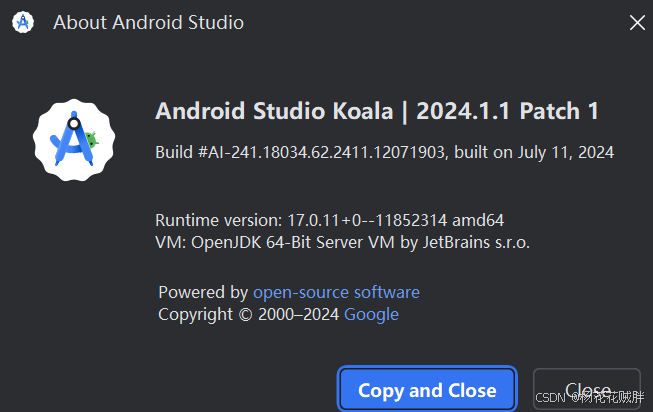Select the 'Android Studio Koala | 2024.1.1 Patch 1' heading

[377, 111]
